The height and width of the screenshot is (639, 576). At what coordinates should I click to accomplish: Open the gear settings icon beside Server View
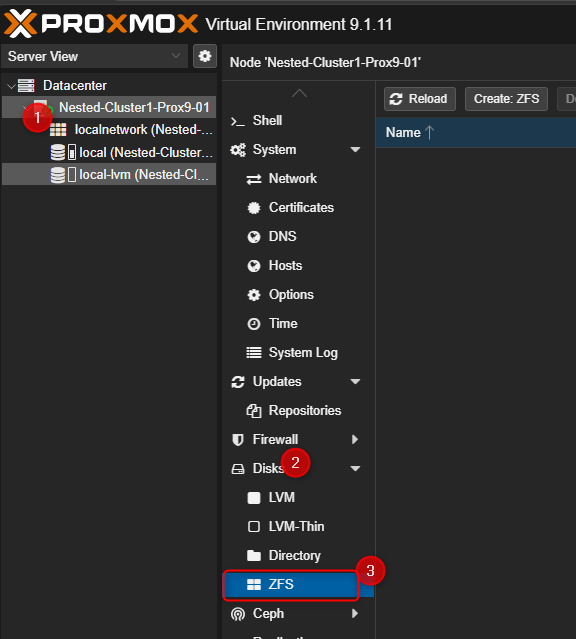click(205, 56)
